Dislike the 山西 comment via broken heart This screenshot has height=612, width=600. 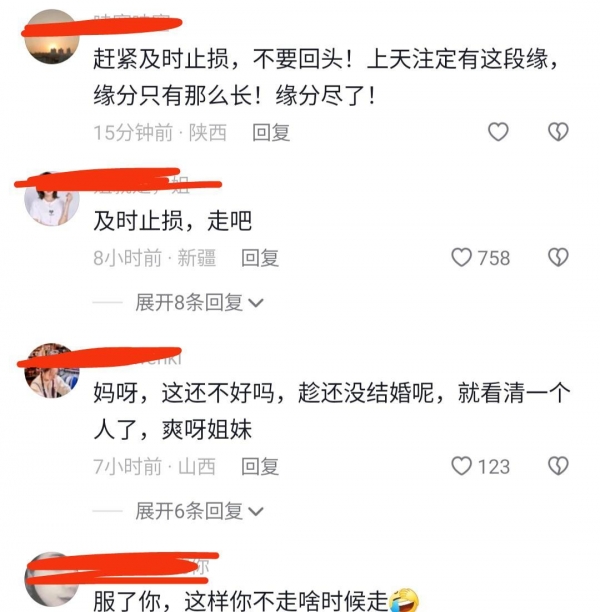pos(558,466)
